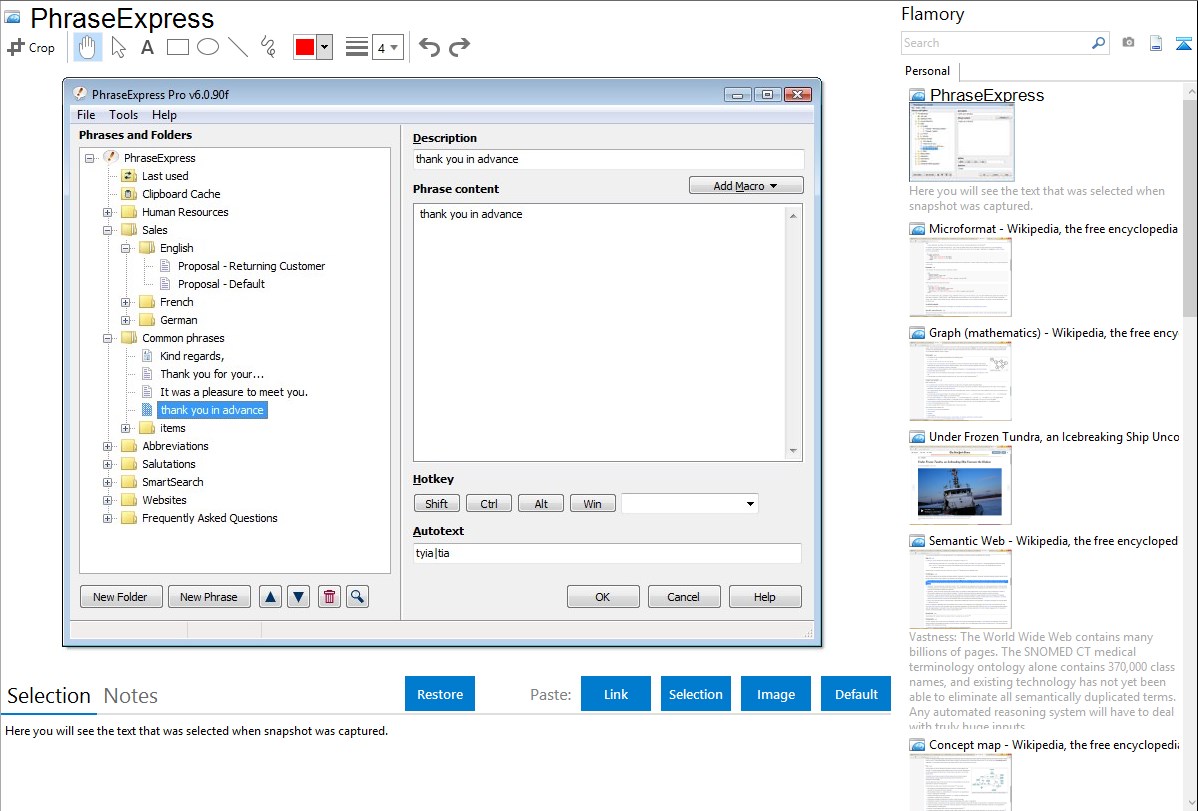Select the arrow pointer tool
Screen dimensions: 1198x811
click(x=118, y=47)
